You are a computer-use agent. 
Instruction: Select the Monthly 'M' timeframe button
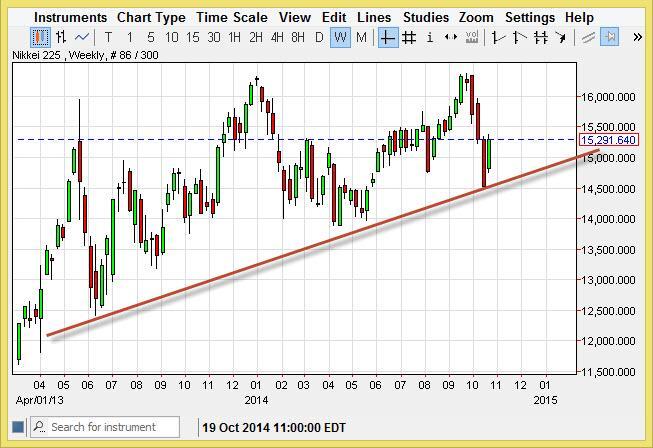coord(361,37)
